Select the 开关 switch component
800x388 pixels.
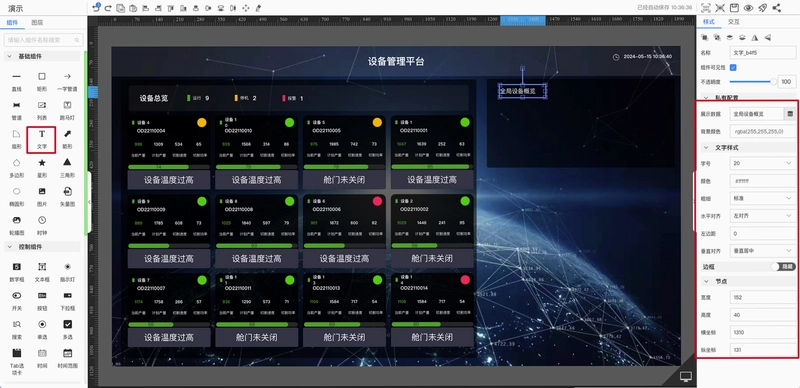17,300
